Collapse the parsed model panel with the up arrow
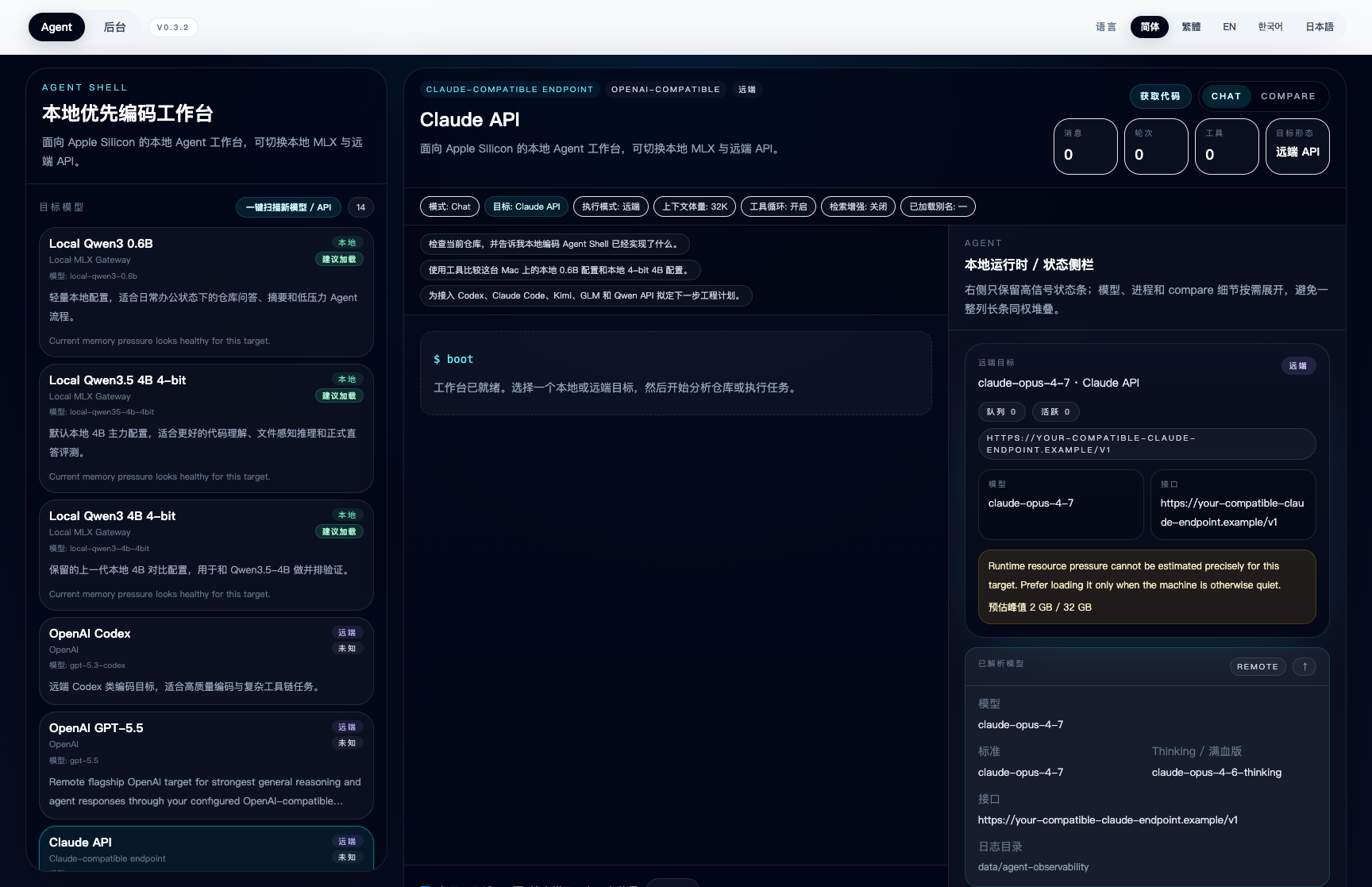This screenshot has width=1372, height=887. [x=1305, y=666]
